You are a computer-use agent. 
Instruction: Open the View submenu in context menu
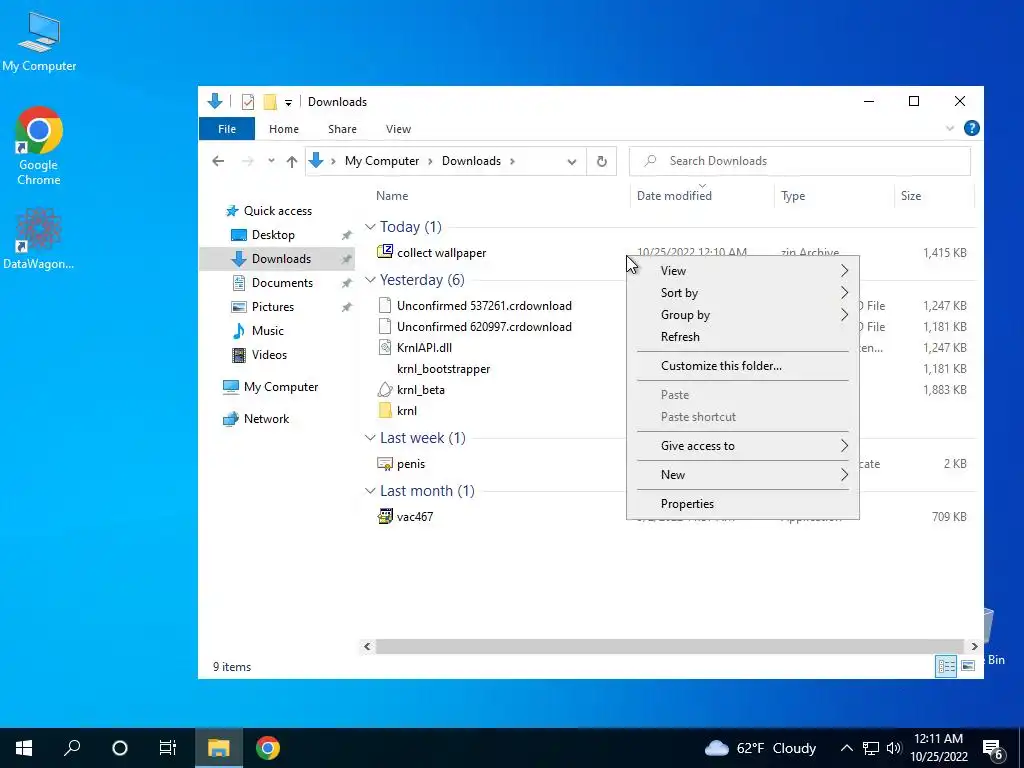click(743, 270)
